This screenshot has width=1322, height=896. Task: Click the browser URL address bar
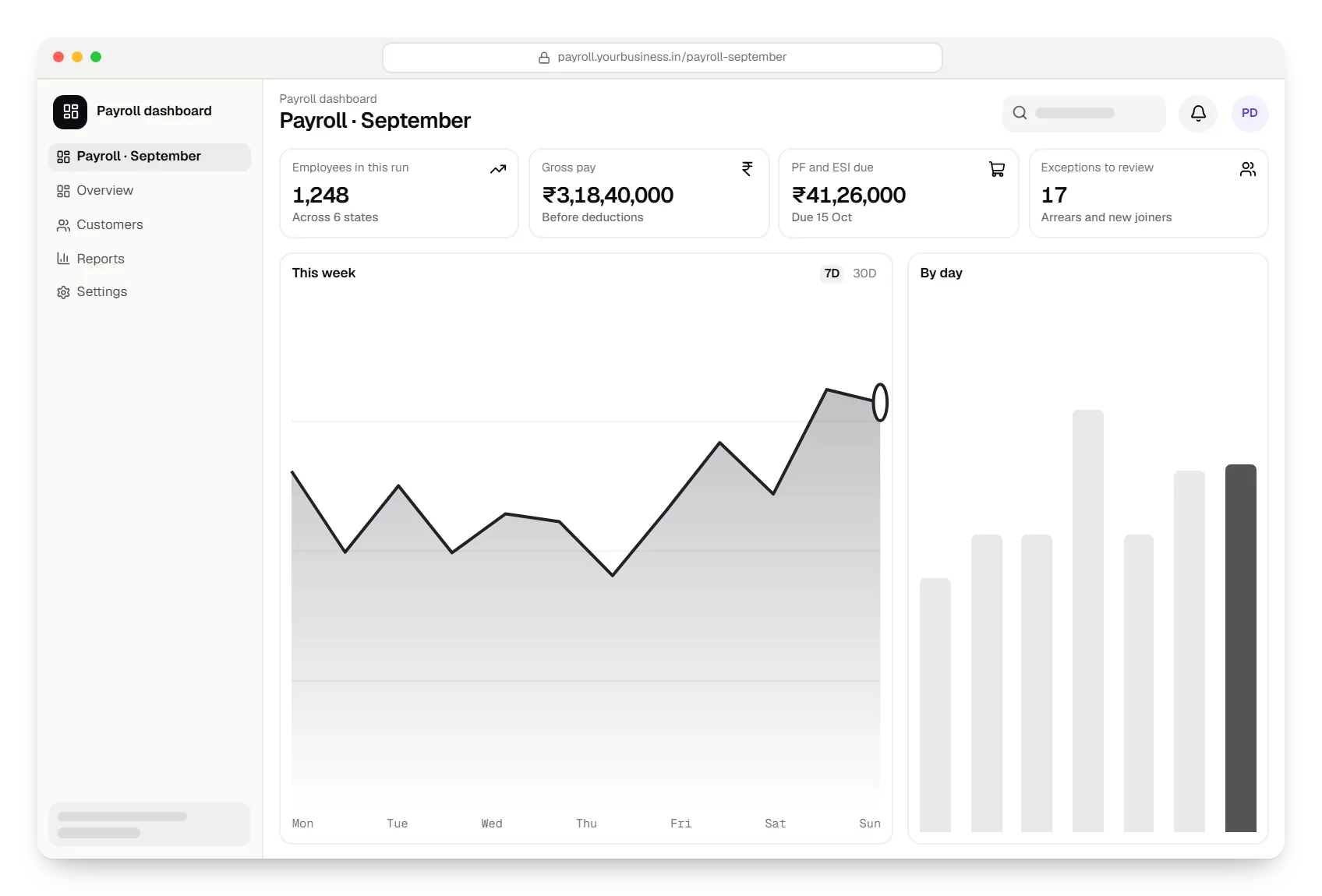pos(663,58)
